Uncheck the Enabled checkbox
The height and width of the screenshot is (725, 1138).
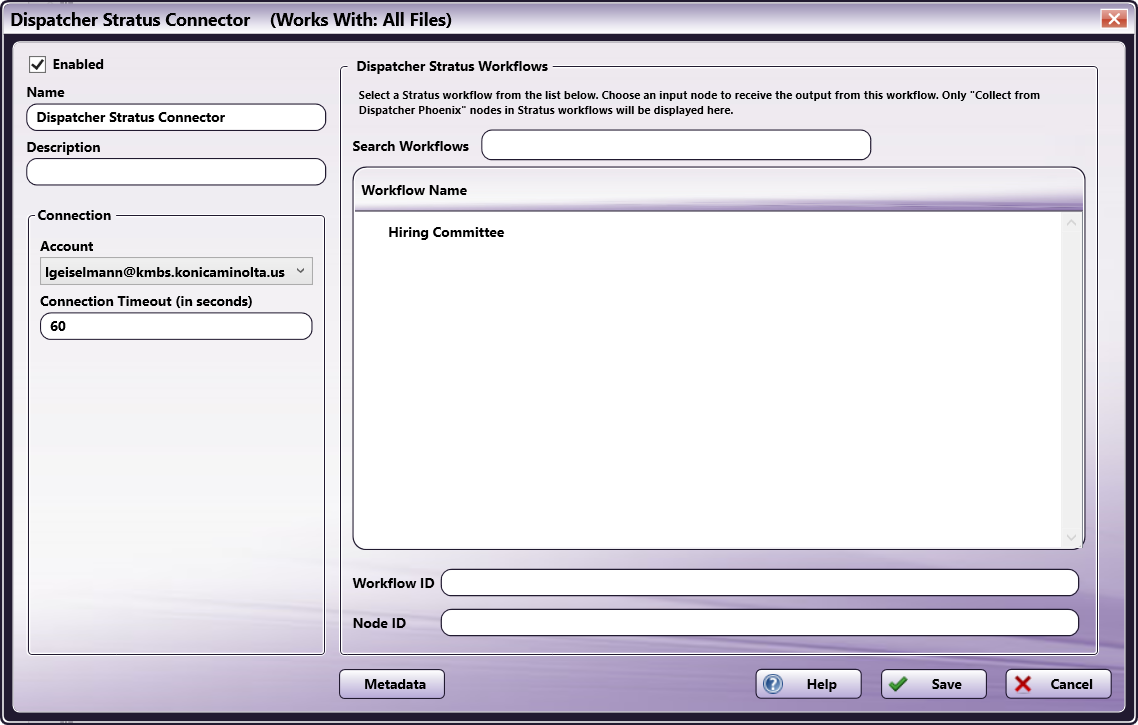pos(38,65)
